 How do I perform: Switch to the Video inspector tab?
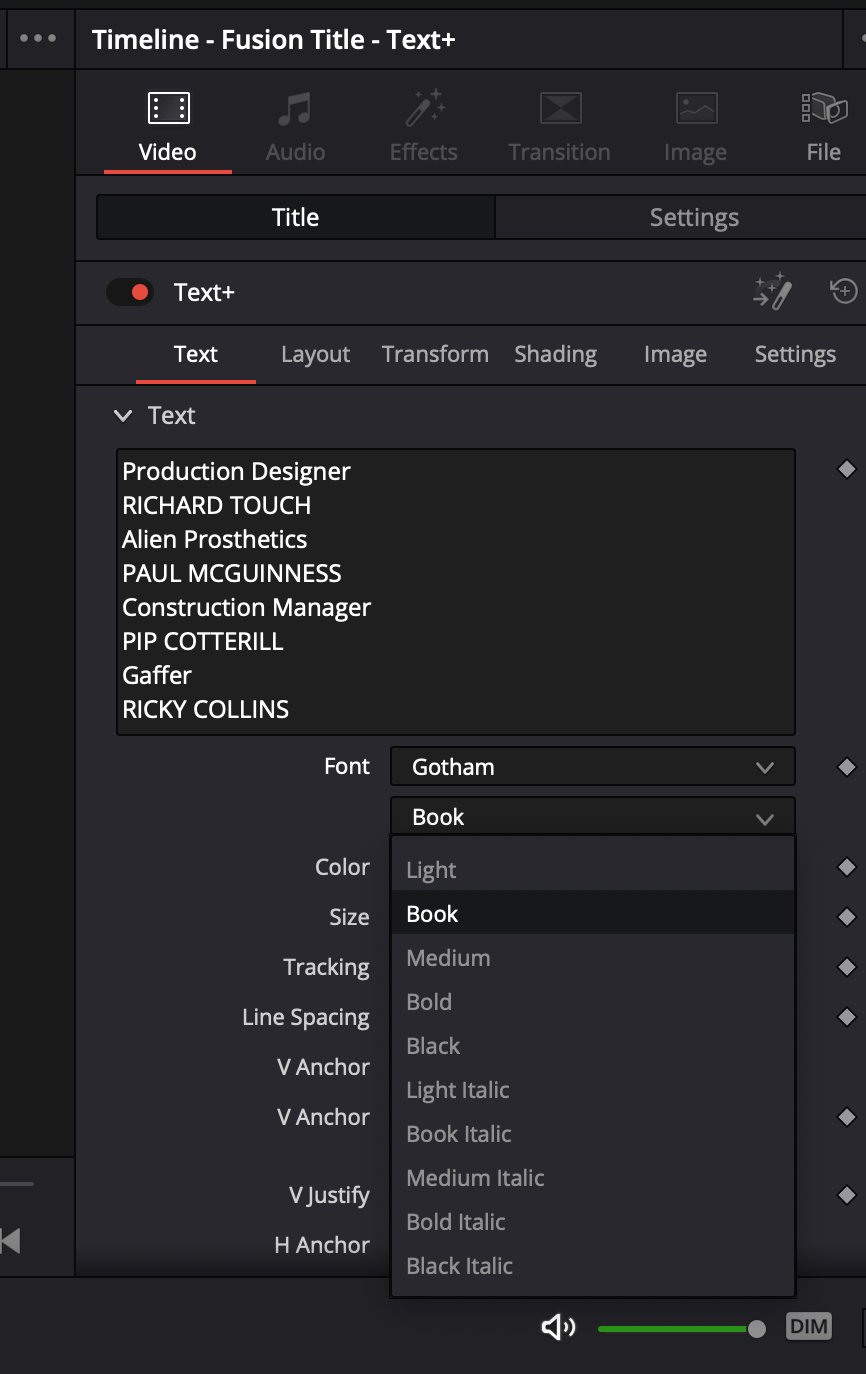coord(168,128)
